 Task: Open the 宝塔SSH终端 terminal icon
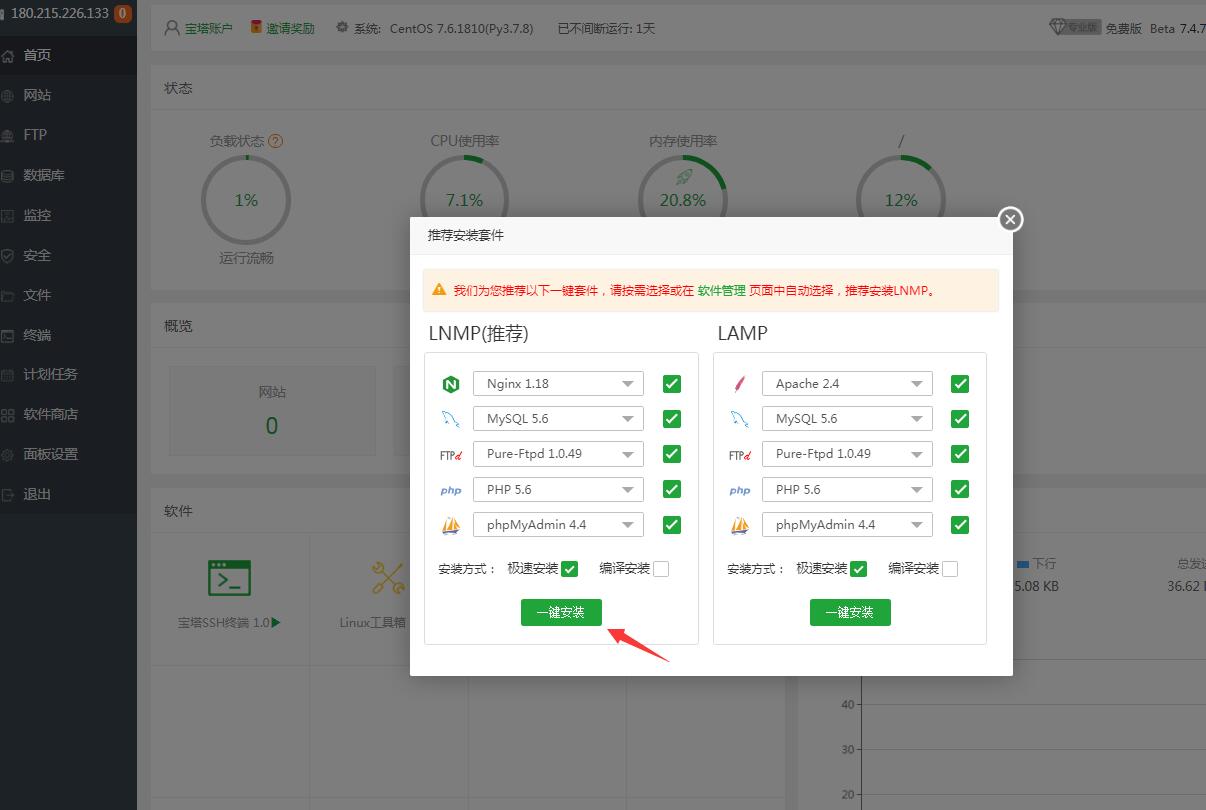click(229, 578)
